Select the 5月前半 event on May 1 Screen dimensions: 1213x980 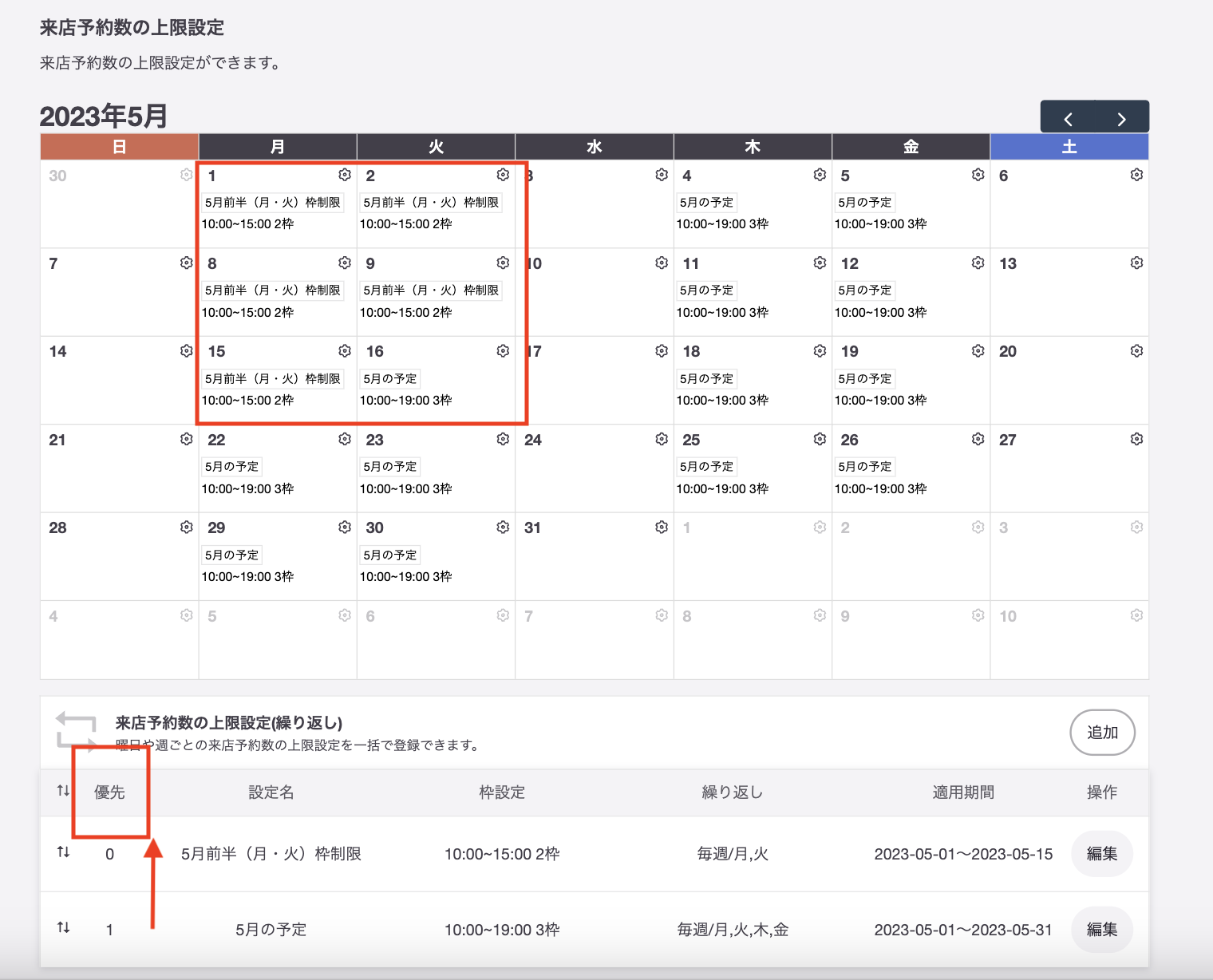273,203
